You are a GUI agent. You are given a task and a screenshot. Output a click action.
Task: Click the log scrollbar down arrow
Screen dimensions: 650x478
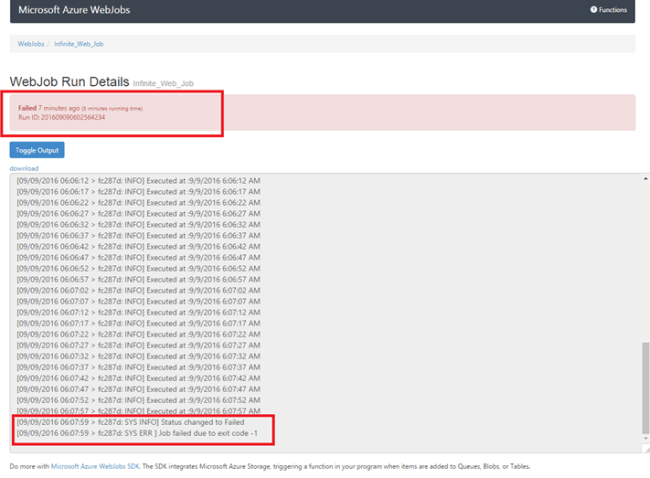[x=645, y=438]
